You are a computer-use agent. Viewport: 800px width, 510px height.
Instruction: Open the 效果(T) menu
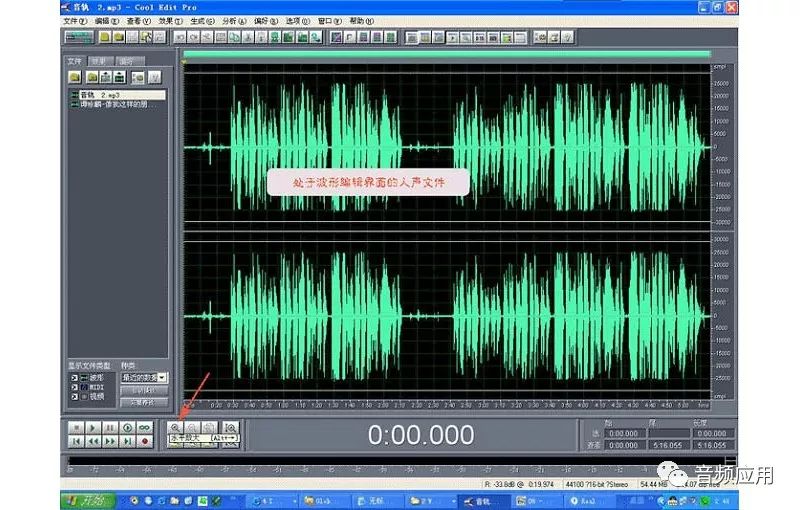tap(170, 21)
